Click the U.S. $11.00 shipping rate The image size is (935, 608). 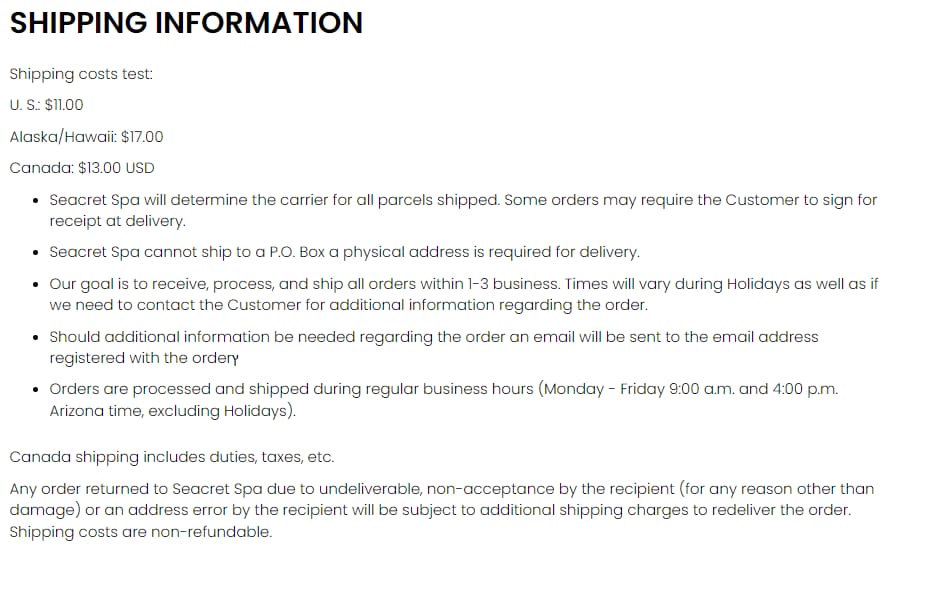tap(47, 105)
